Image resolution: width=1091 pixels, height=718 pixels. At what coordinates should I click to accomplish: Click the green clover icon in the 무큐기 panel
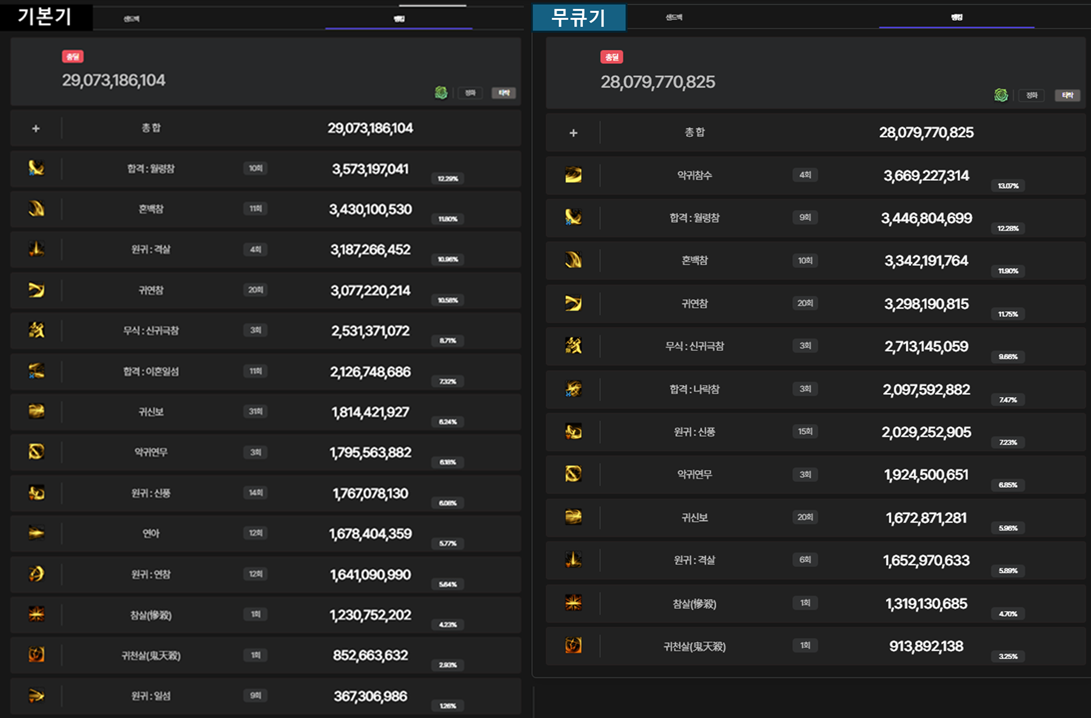tap(1000, 95)
